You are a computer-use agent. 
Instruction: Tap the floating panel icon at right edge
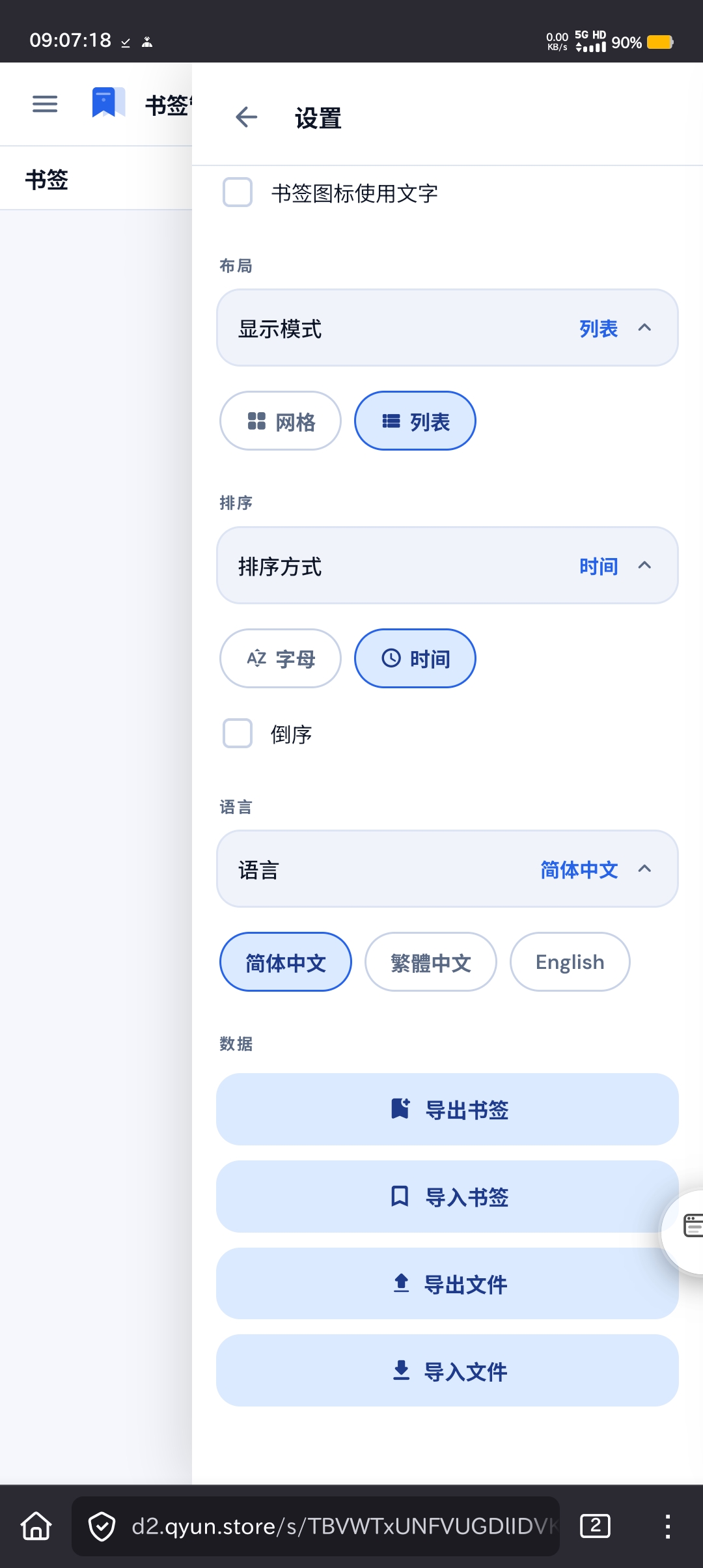point(691,1225)
